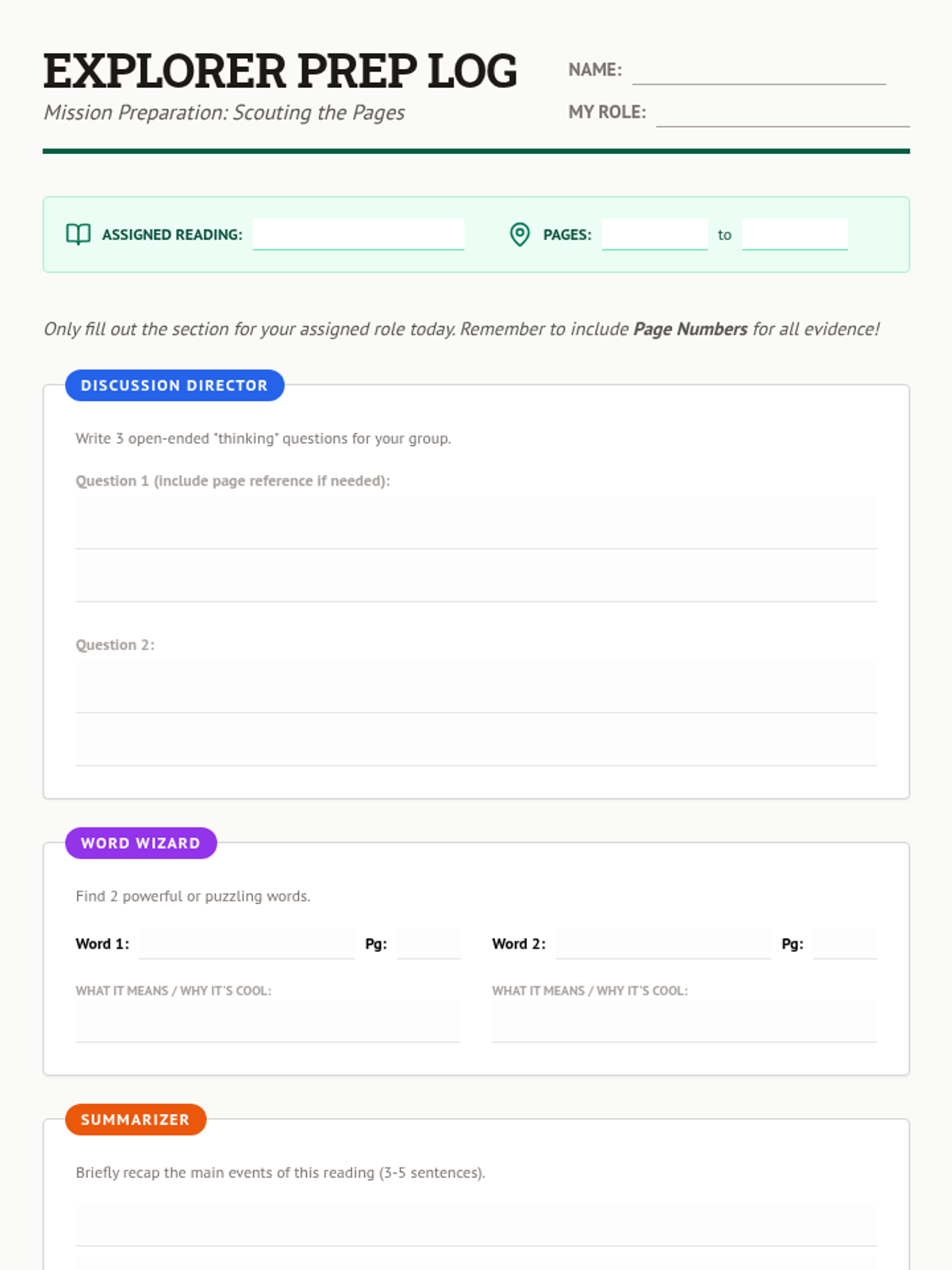
Task: Click the Pg field next to Word 1
Action: click(x=428, y=944)
